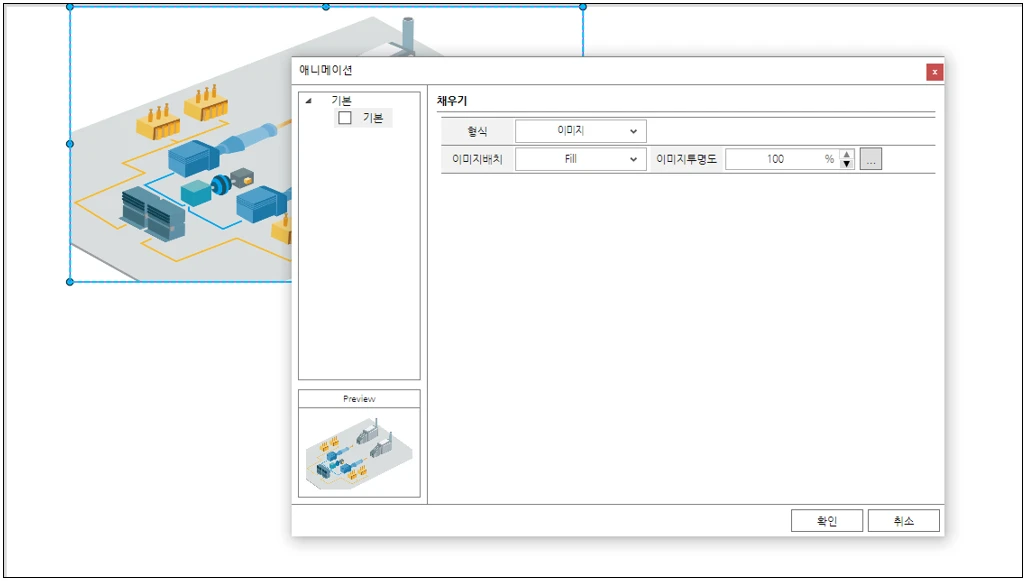This screenshot has height=581, width=1026.
Task: Cancel with the 취소 button
Action: tap(904, 521)
